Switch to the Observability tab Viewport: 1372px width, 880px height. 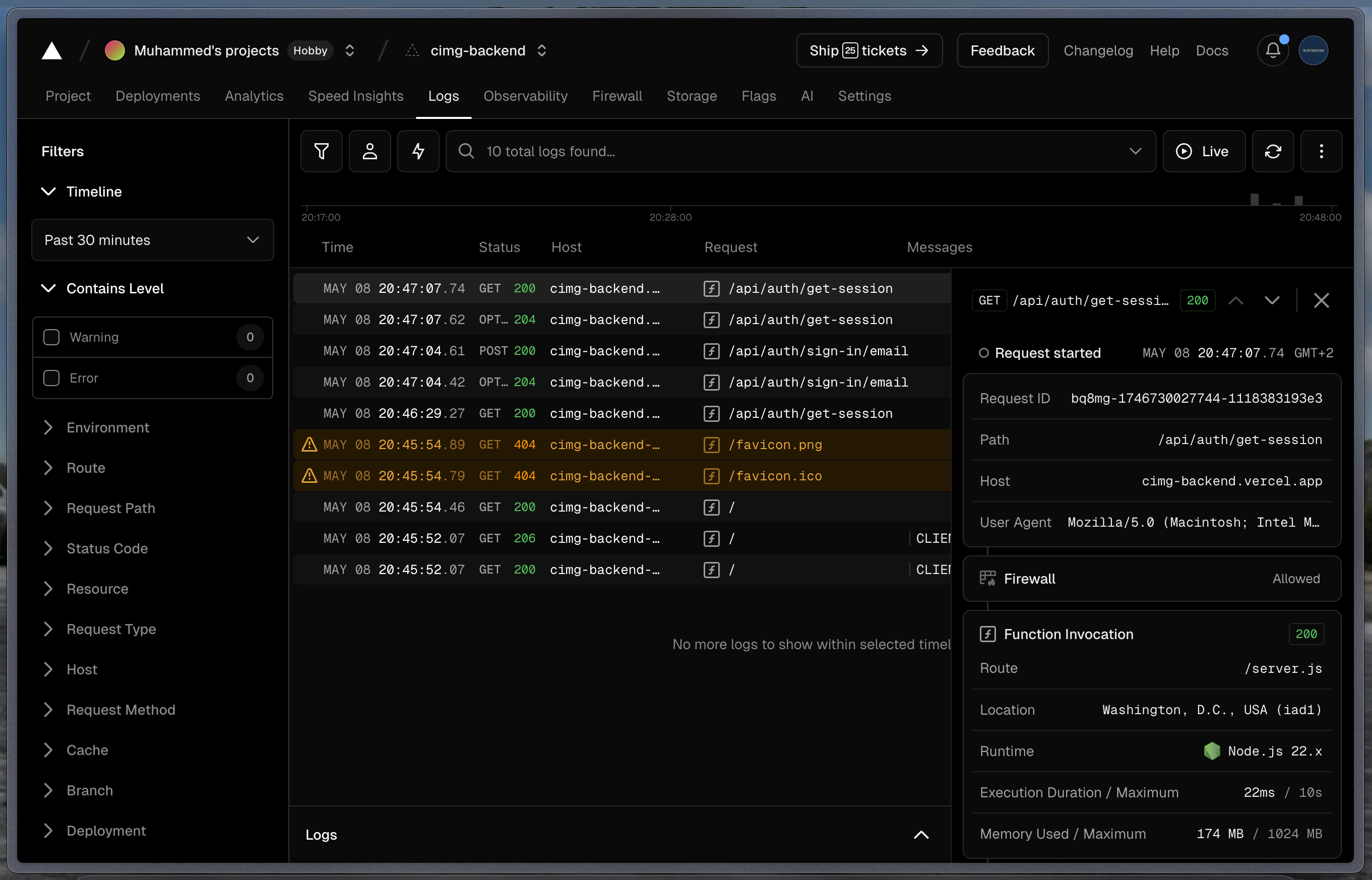[x=525, y=96]
